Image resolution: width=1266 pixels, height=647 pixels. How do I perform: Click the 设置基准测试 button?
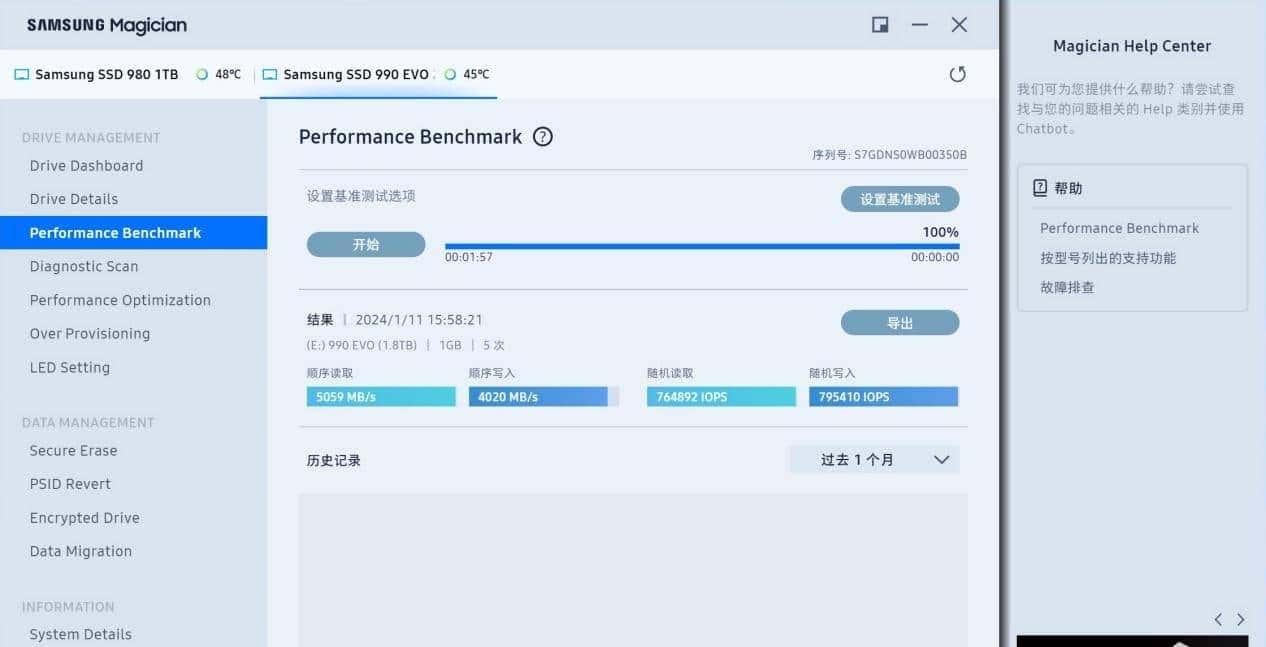tap(899, 199)
